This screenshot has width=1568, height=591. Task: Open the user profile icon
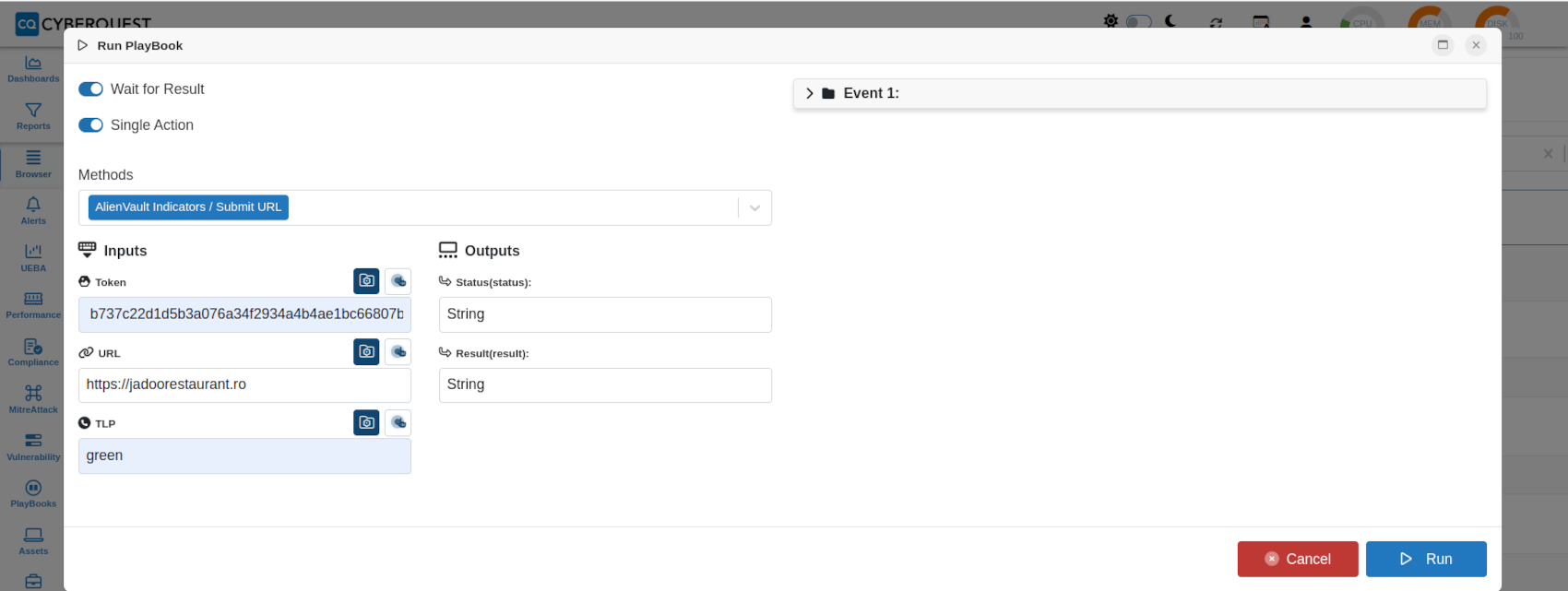click(1306, 22)
